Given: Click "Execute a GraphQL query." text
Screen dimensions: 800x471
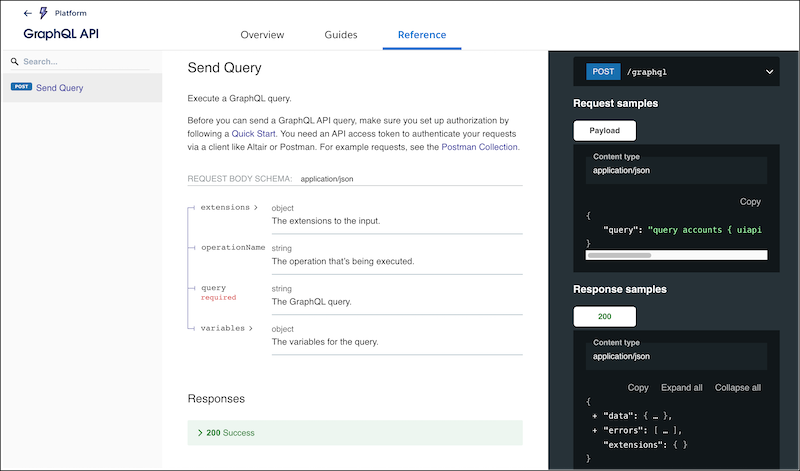Looking at the screenshot, I should [239, 98].
